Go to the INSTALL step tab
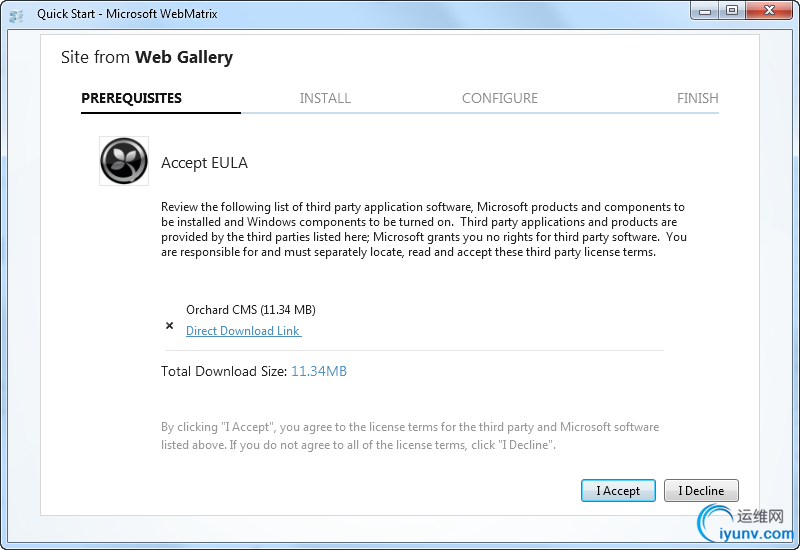800x550 pixels. pyautogui.click(x=325, y=98)
